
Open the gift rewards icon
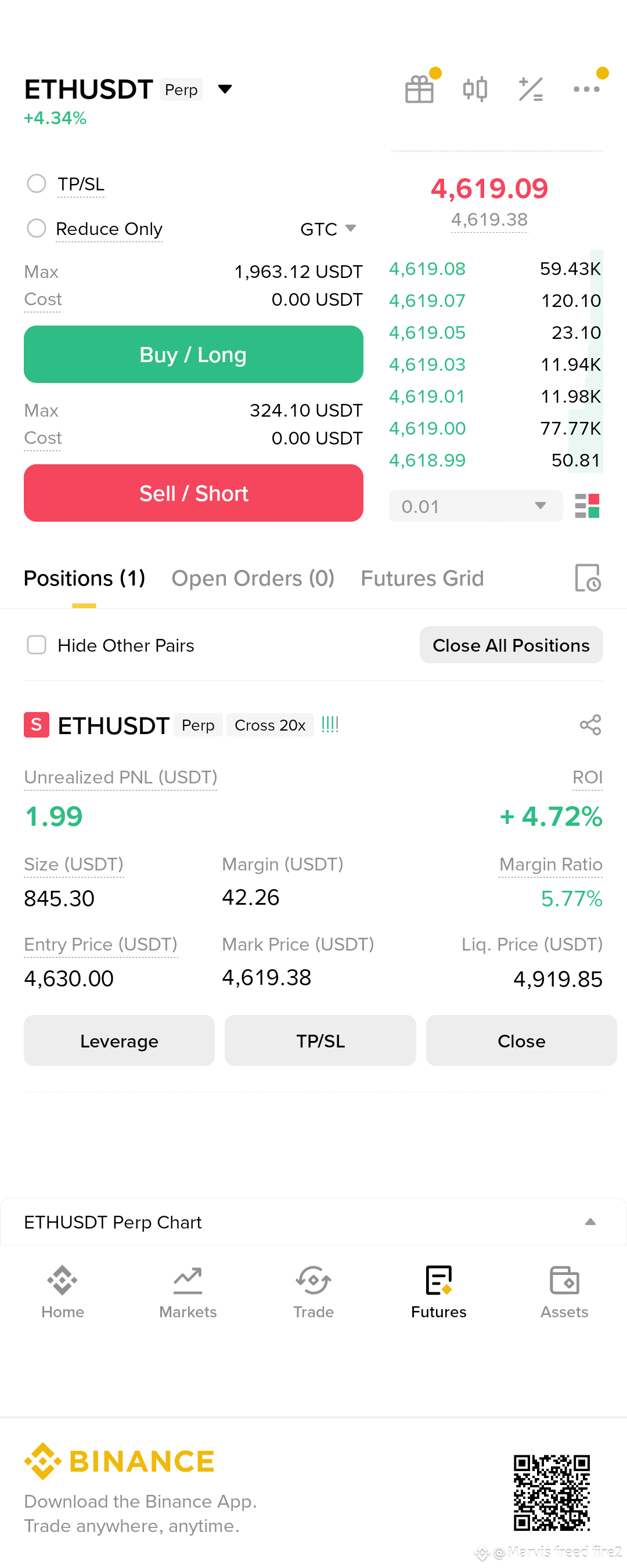coord(419,89)
